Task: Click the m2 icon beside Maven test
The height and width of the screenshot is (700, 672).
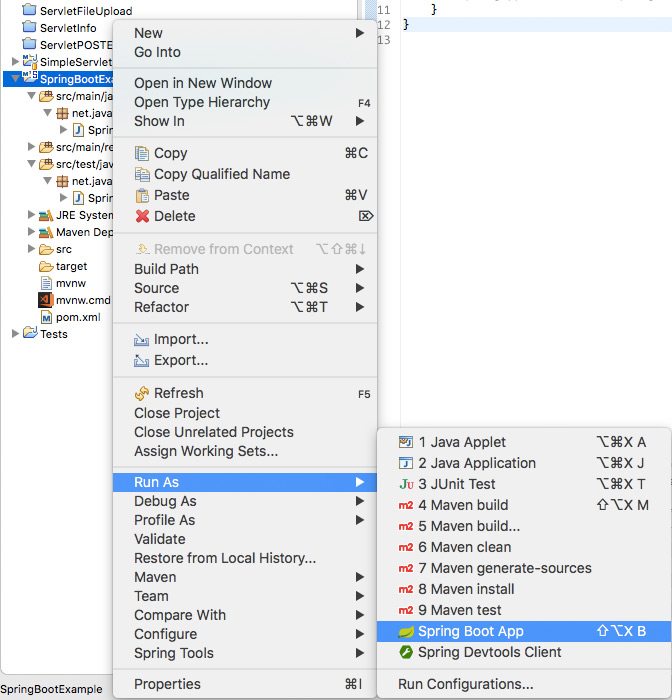Action: pos(406,610)
